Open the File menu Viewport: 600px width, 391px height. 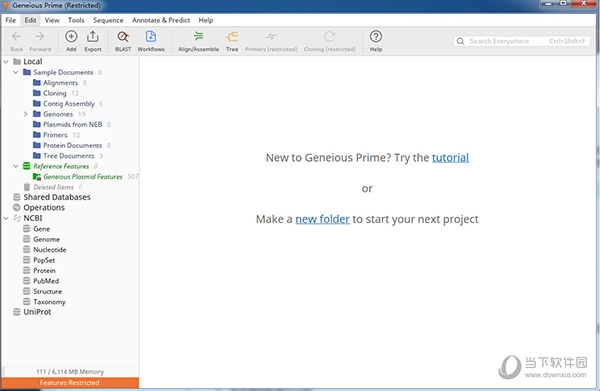11,20
